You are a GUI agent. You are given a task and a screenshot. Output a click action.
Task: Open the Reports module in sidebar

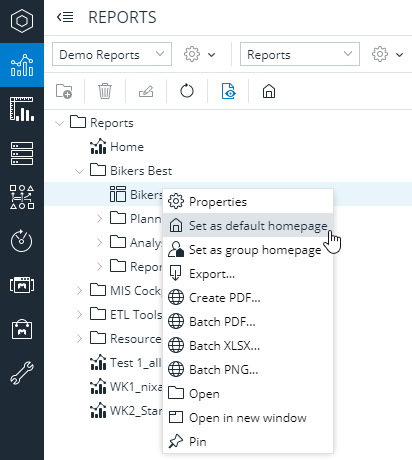[22, 65]
